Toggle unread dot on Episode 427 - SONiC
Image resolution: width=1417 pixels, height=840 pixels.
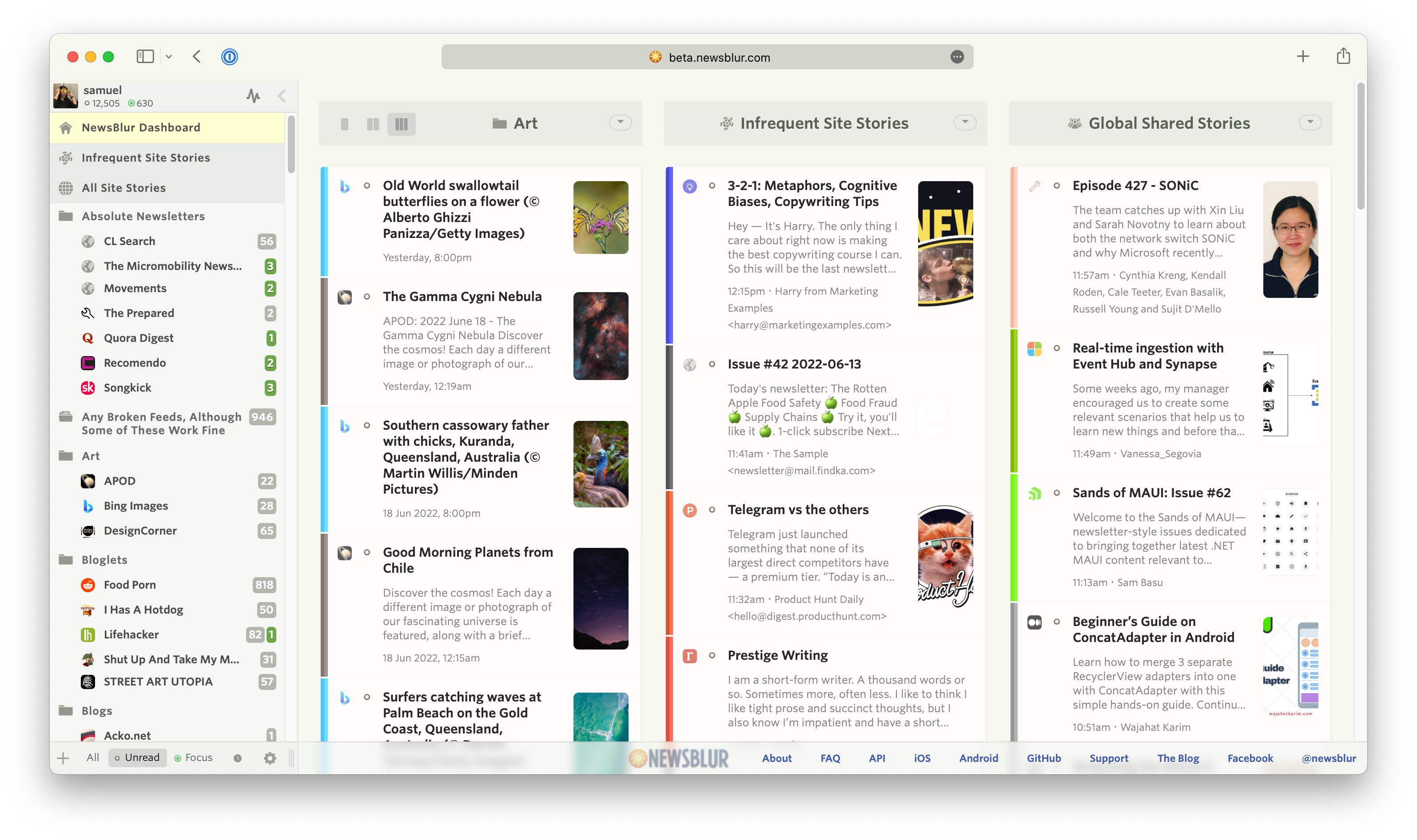tap(1056, 186)
